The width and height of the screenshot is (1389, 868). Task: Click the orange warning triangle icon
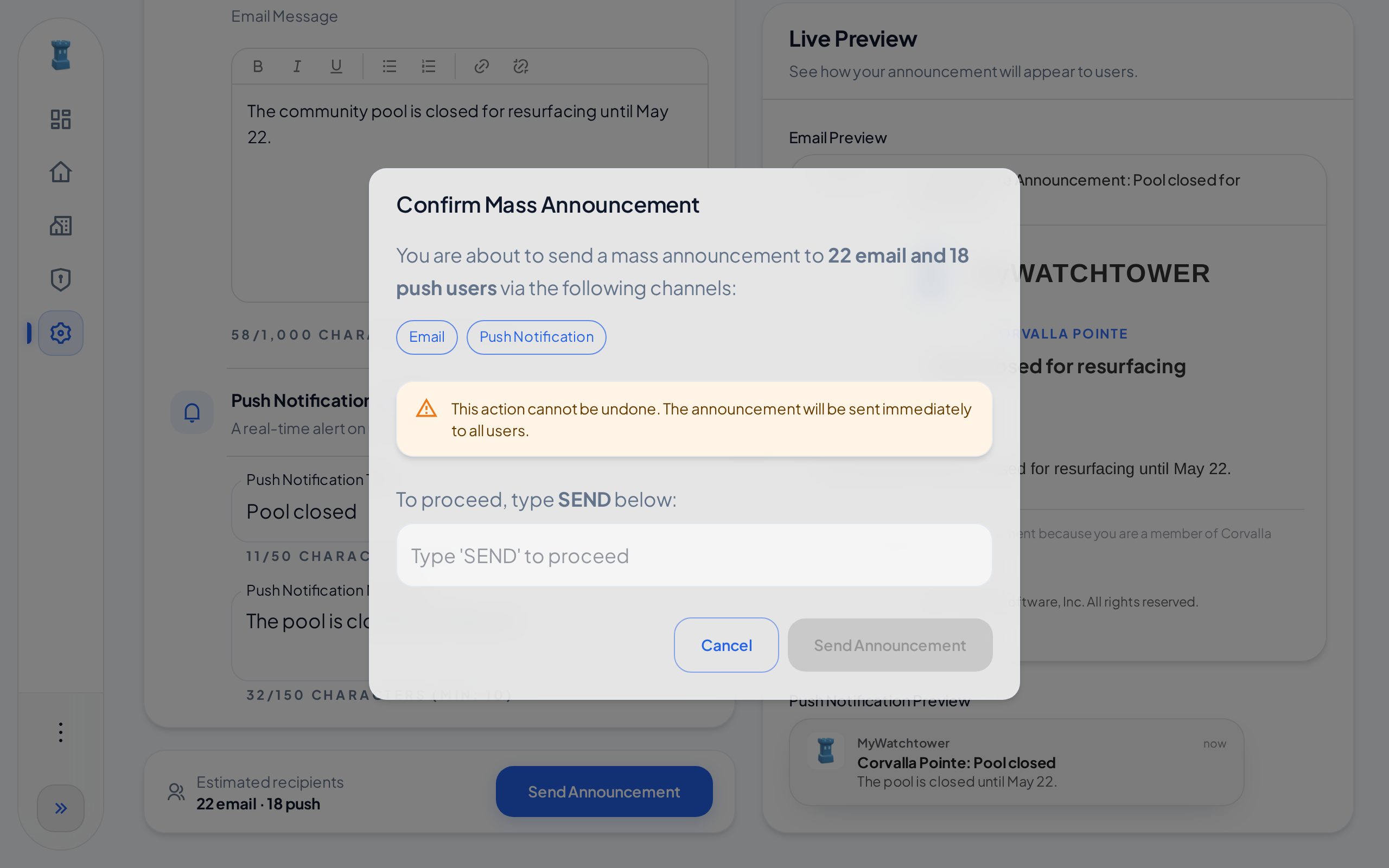pyautogui.click(x=426, y=409)
